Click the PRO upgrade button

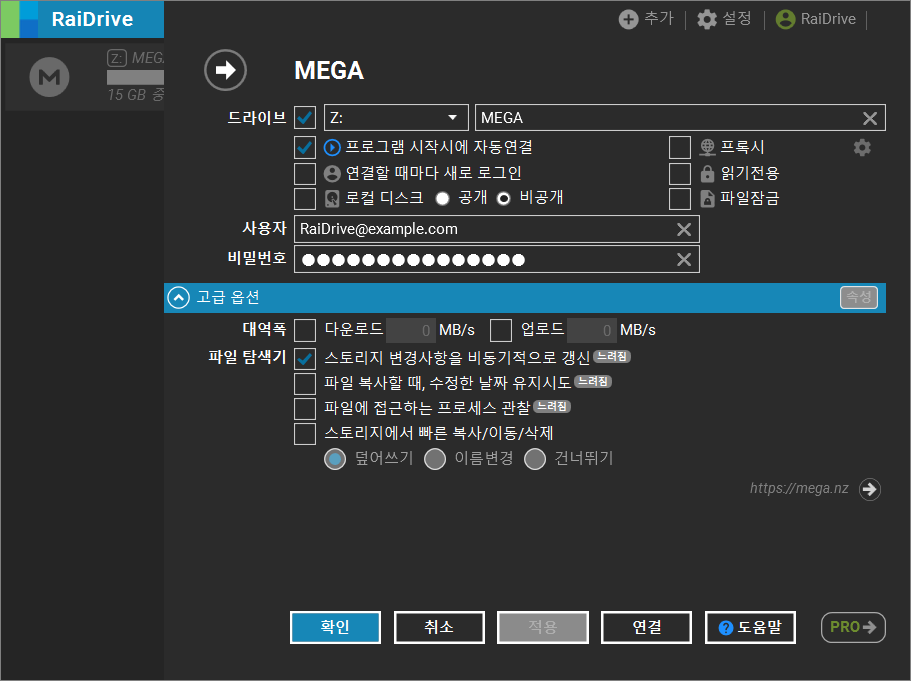click(853, 628)
